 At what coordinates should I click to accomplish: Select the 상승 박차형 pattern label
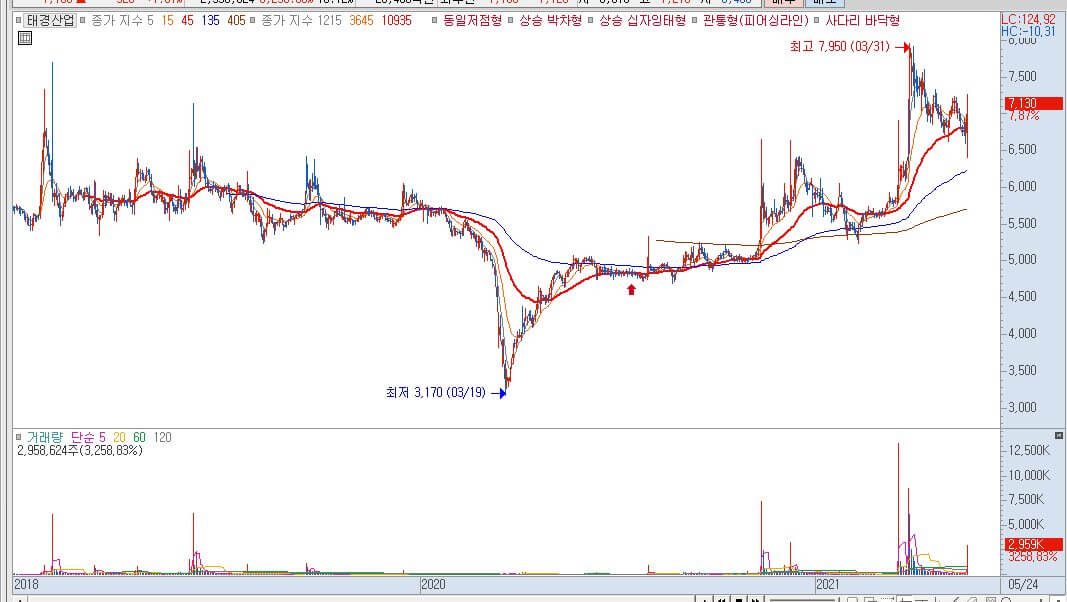click(551, 20)
